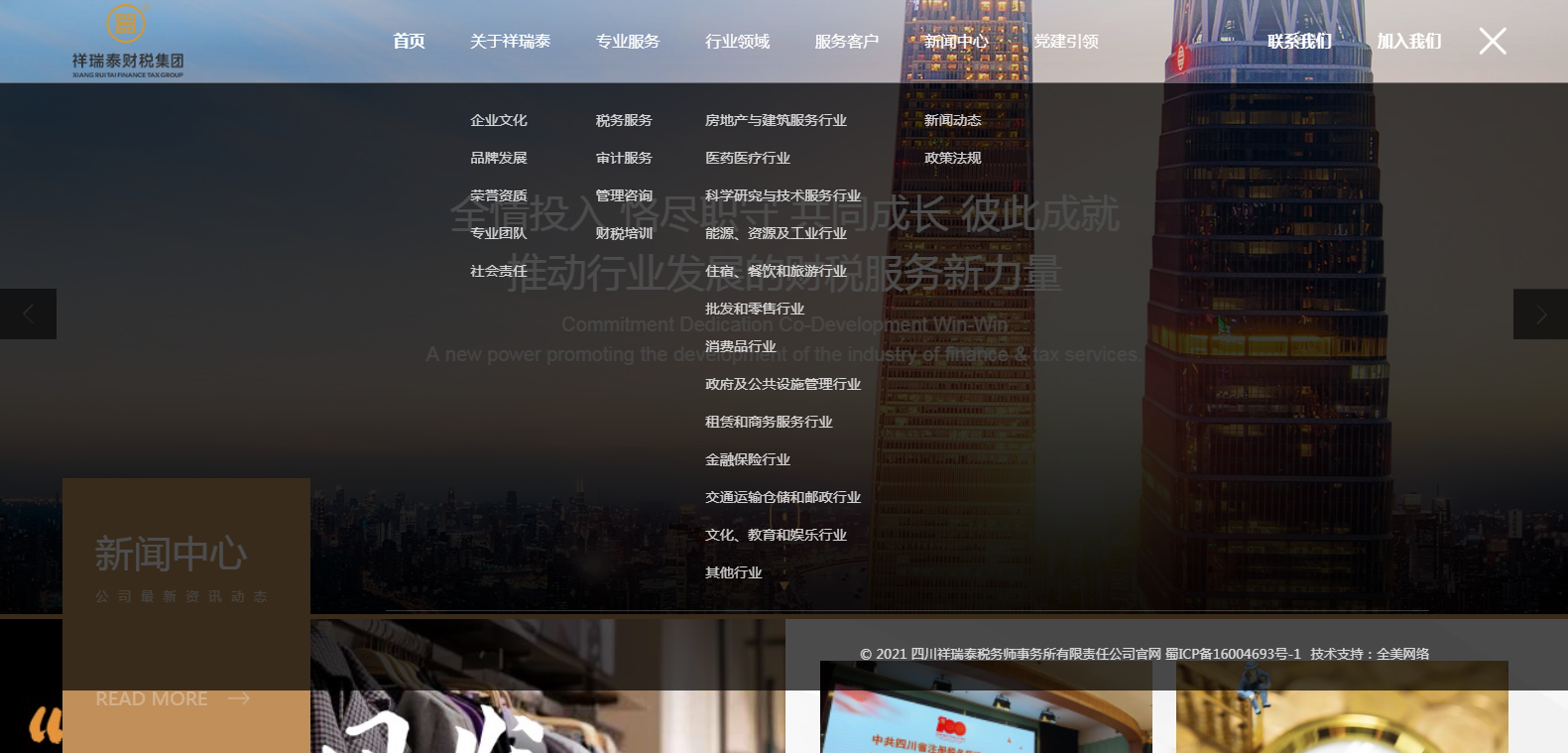Screen dimensions: 1568x753
Task: Open the 管理咨询 submenu link
Action: [624, 195]
